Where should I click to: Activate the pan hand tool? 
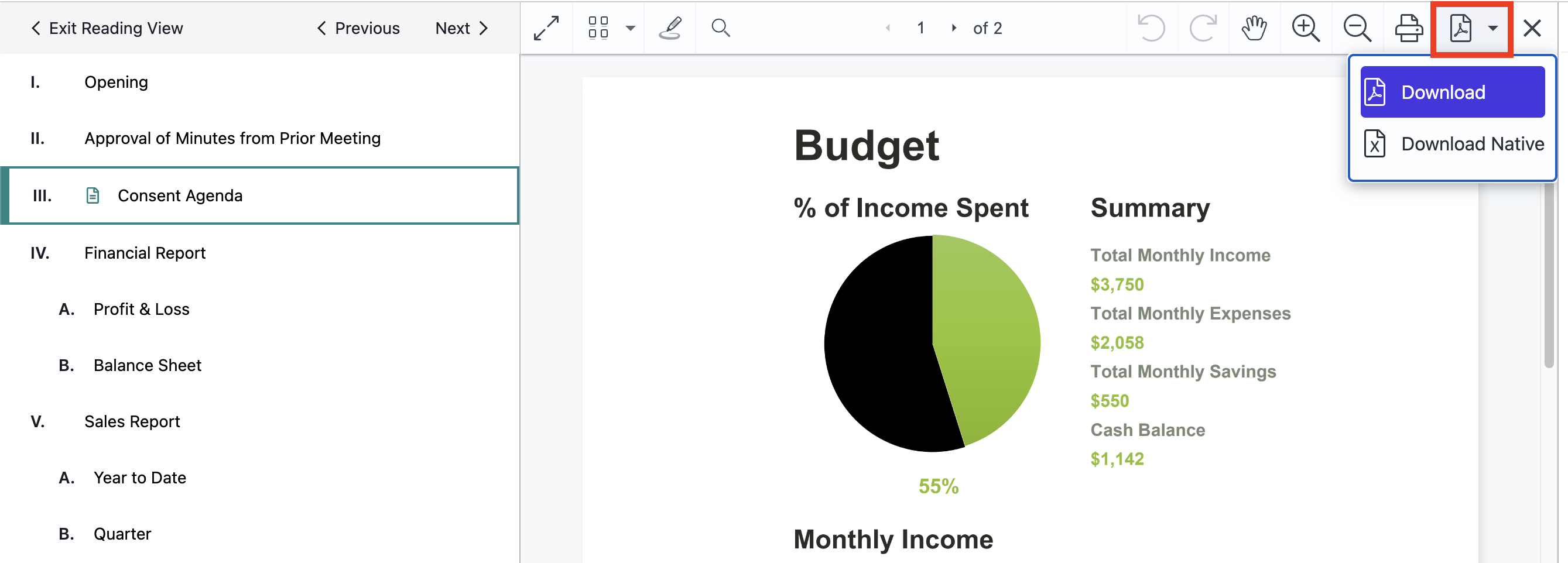click(1254, 28)
